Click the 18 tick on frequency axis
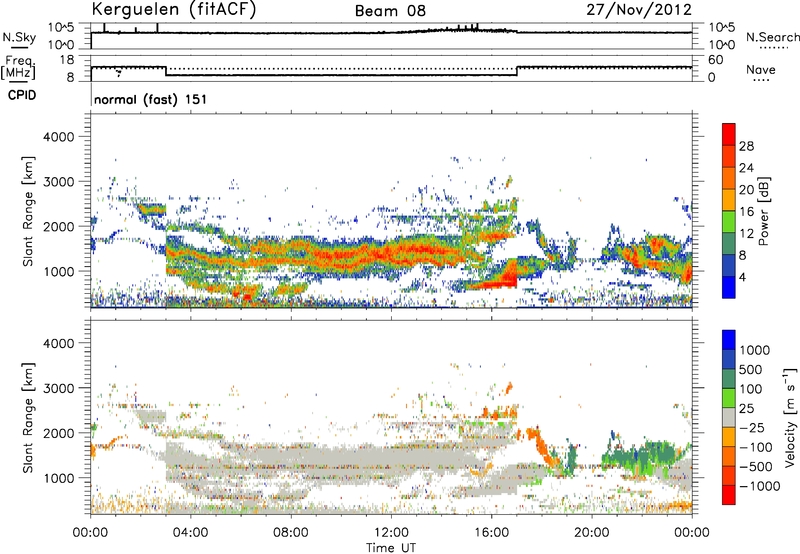 pos(66,60)
